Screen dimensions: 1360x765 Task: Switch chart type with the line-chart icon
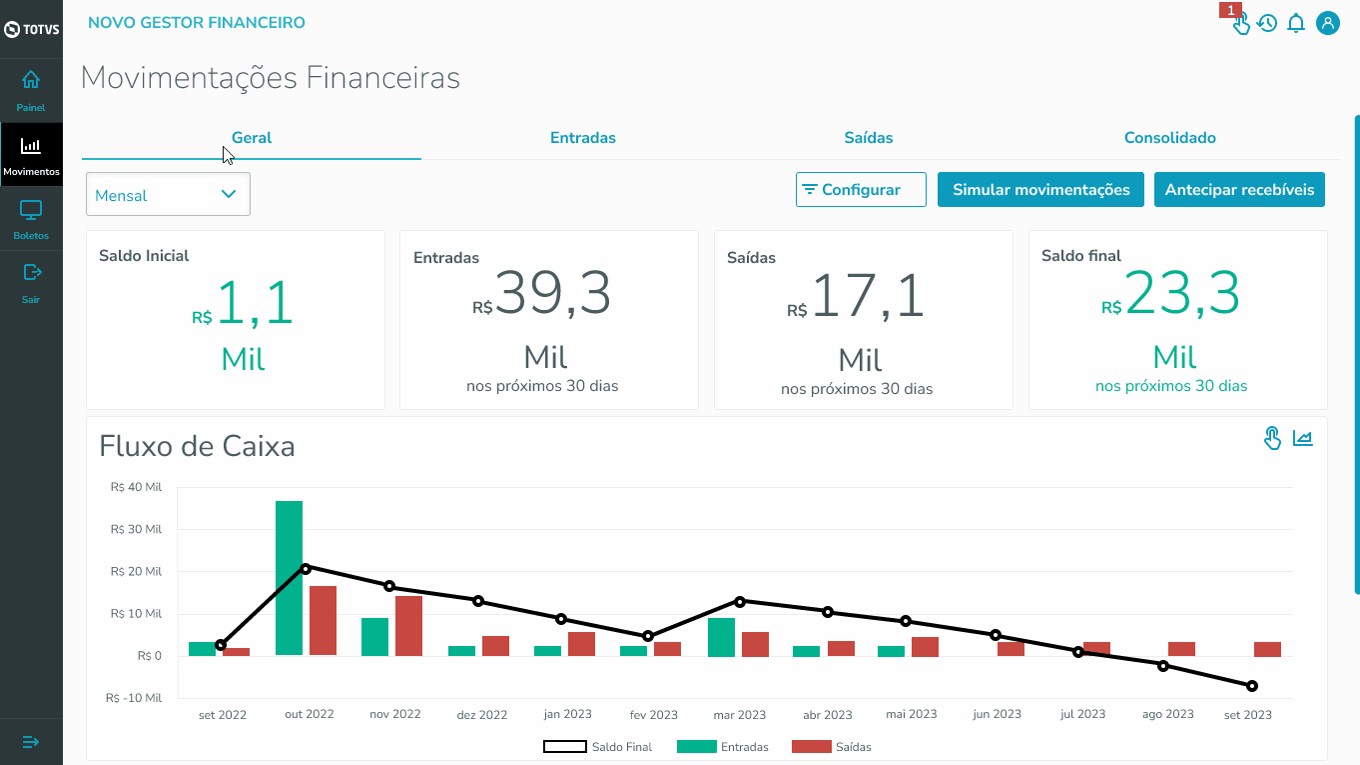(x=1302, y=438)
